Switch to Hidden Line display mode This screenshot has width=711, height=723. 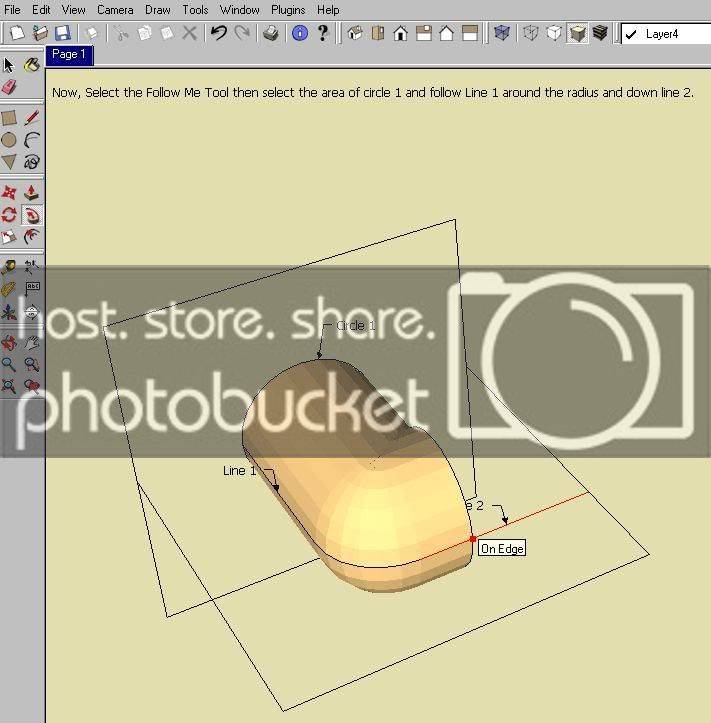coord(554,33)
